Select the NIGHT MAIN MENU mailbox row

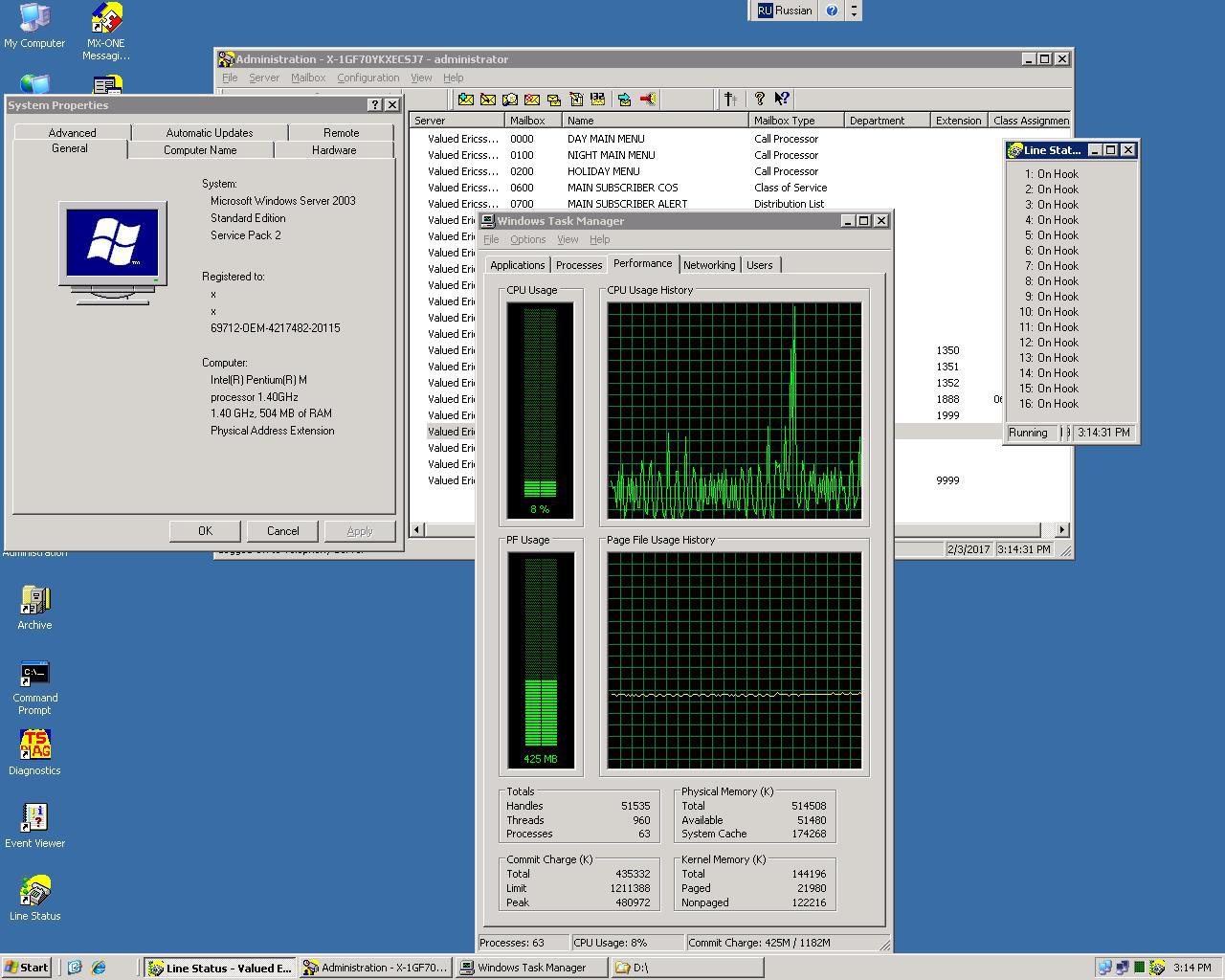(x=739, y=155)
